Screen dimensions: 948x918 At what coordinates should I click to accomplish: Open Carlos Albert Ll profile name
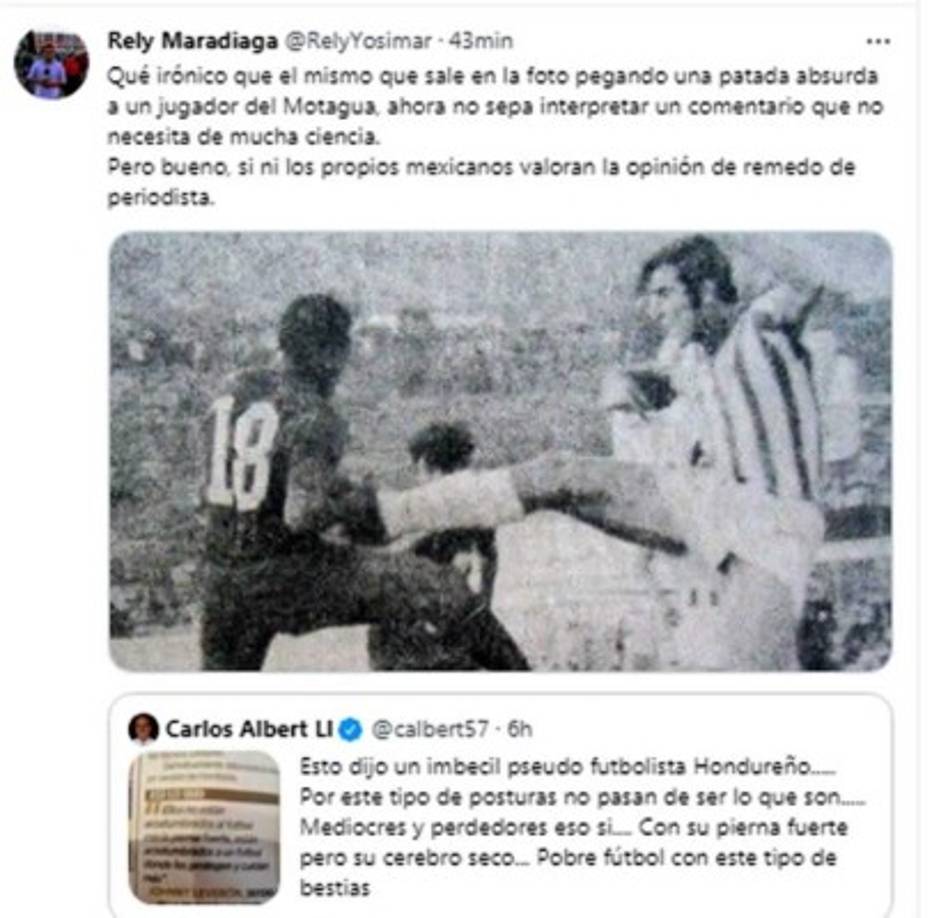click(x=248, y=729)
